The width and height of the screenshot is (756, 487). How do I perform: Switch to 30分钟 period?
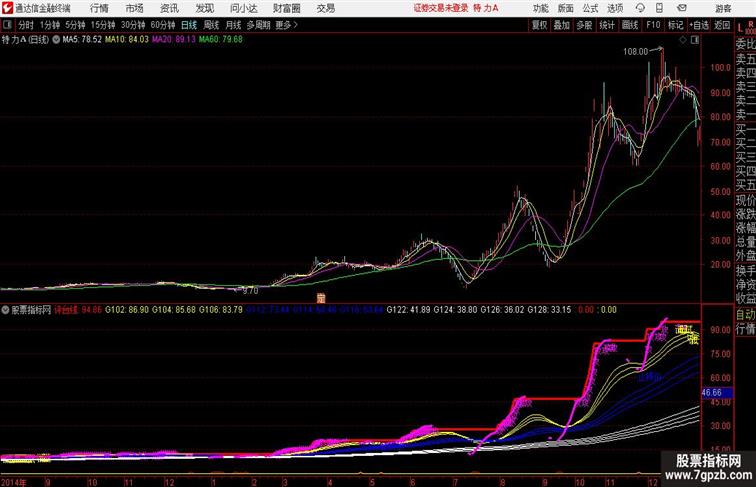[x=133, y=25]
